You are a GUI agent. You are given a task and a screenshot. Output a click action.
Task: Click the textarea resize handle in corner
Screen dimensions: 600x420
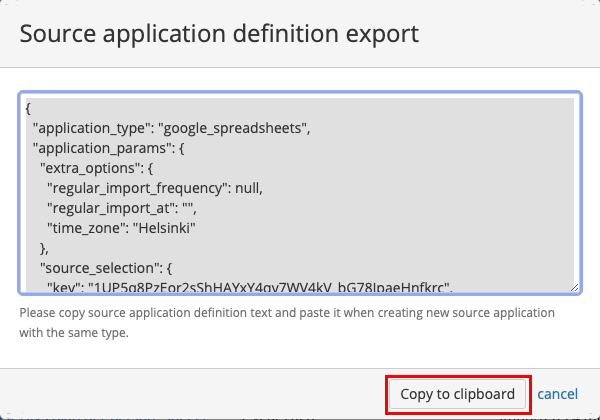point(574,287)
